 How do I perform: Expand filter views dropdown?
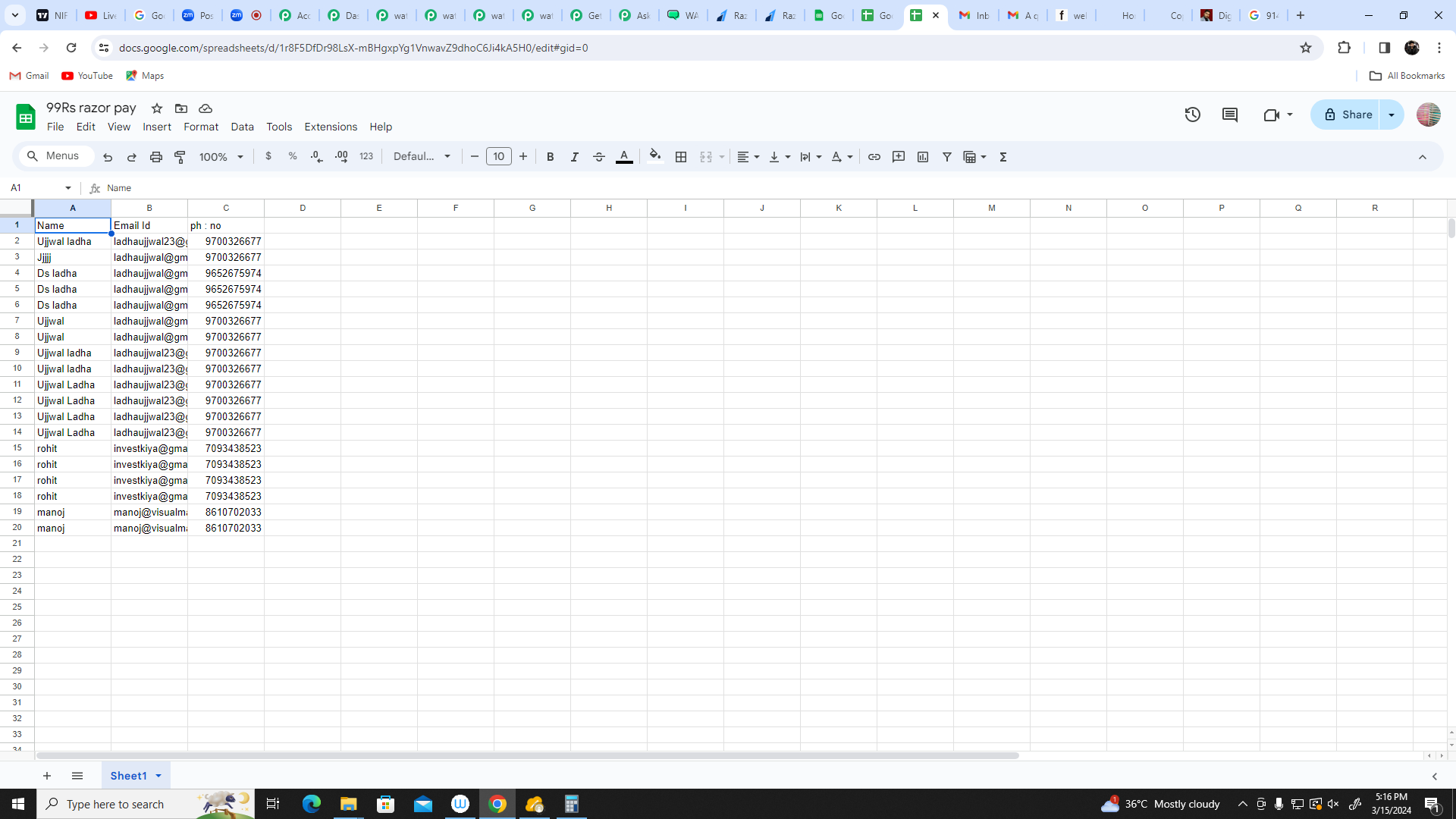[984, 157]
